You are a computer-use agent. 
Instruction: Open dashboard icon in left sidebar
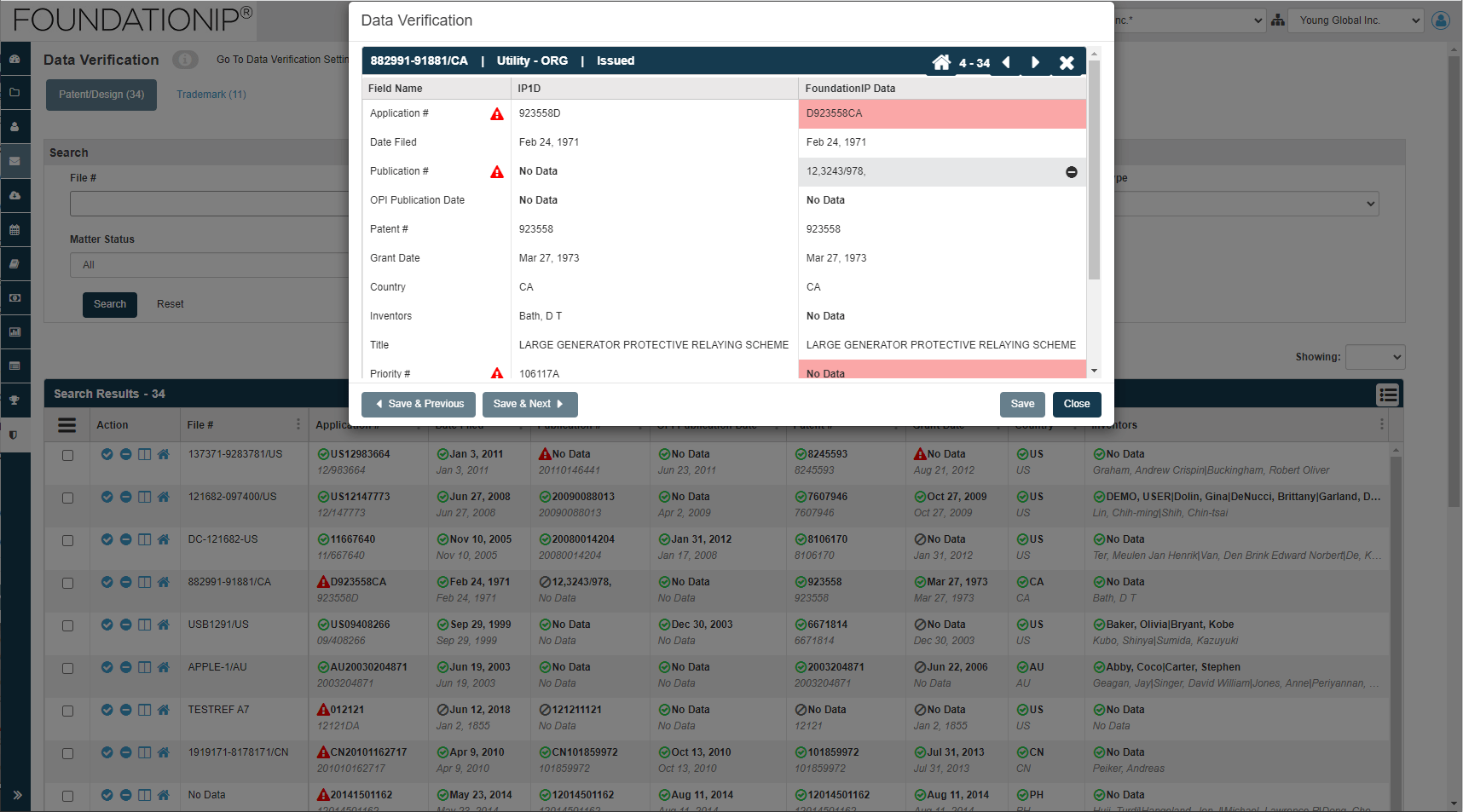14,59
